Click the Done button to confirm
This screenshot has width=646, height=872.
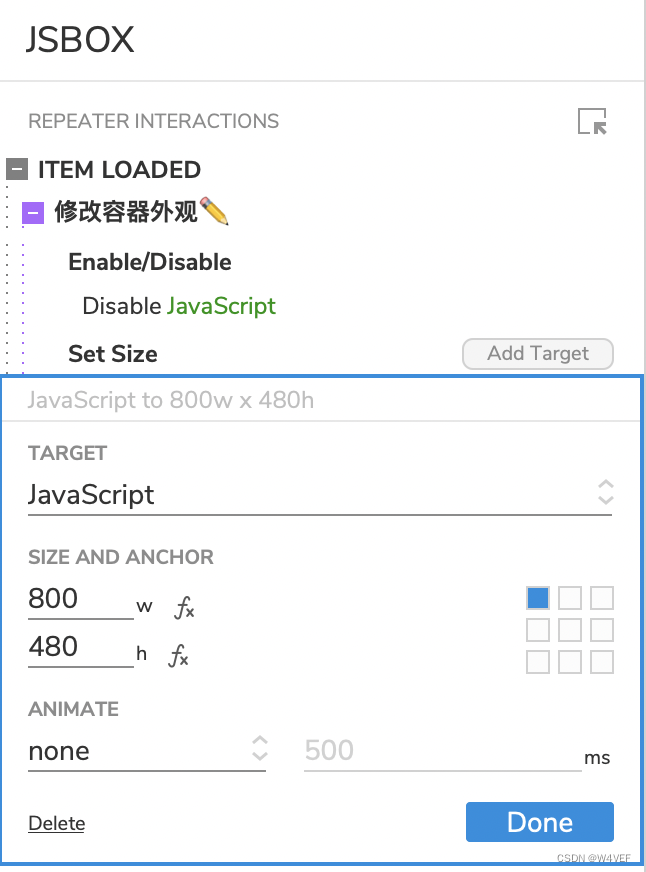tap(539, 822)
